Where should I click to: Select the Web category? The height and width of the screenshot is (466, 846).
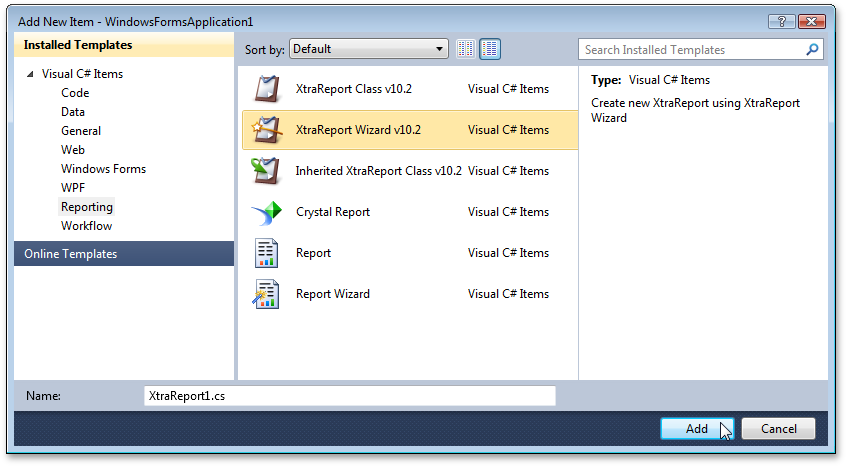click(73, 149)
